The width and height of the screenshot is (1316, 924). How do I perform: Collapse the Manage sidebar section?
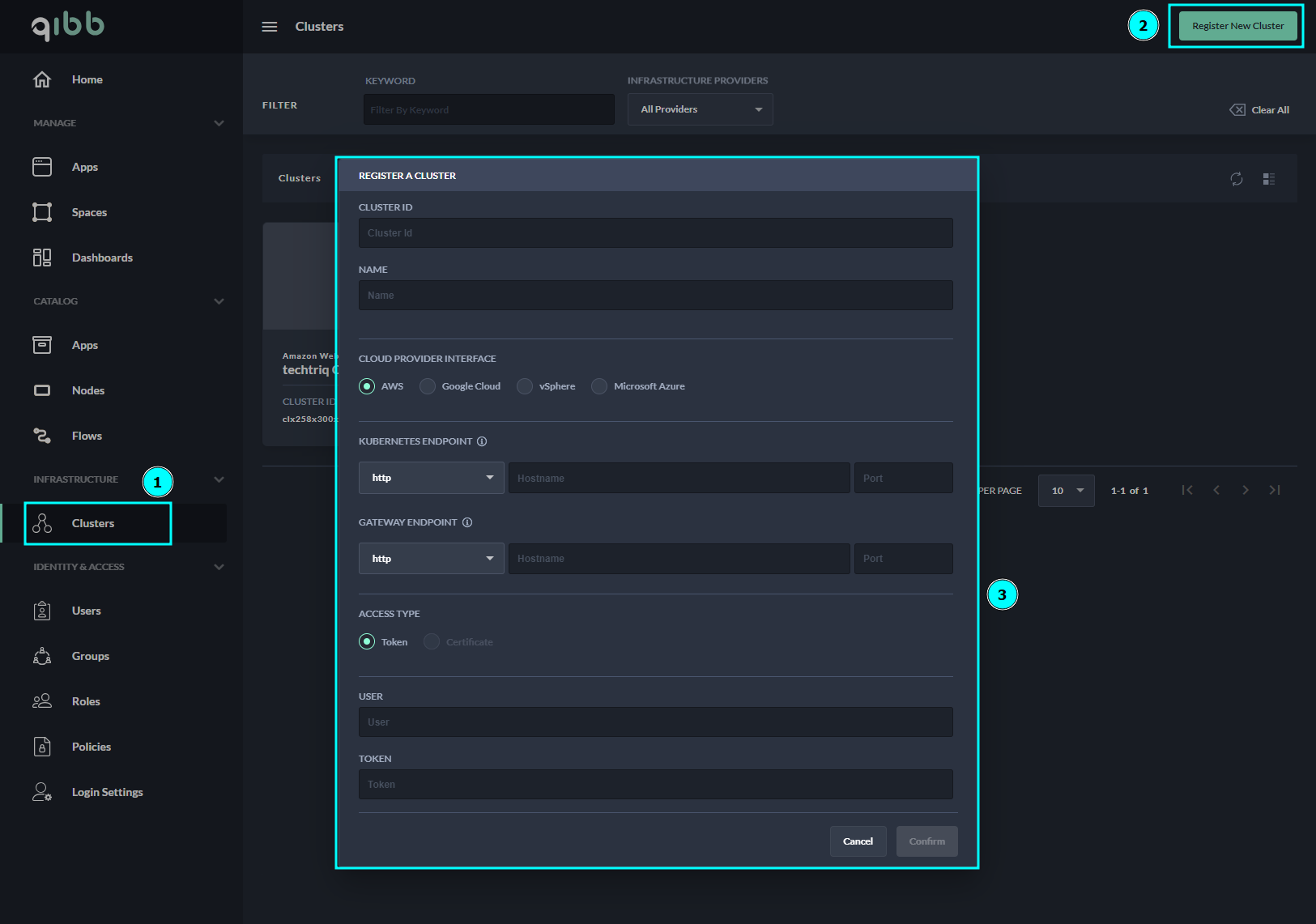(x=219, y=123)
